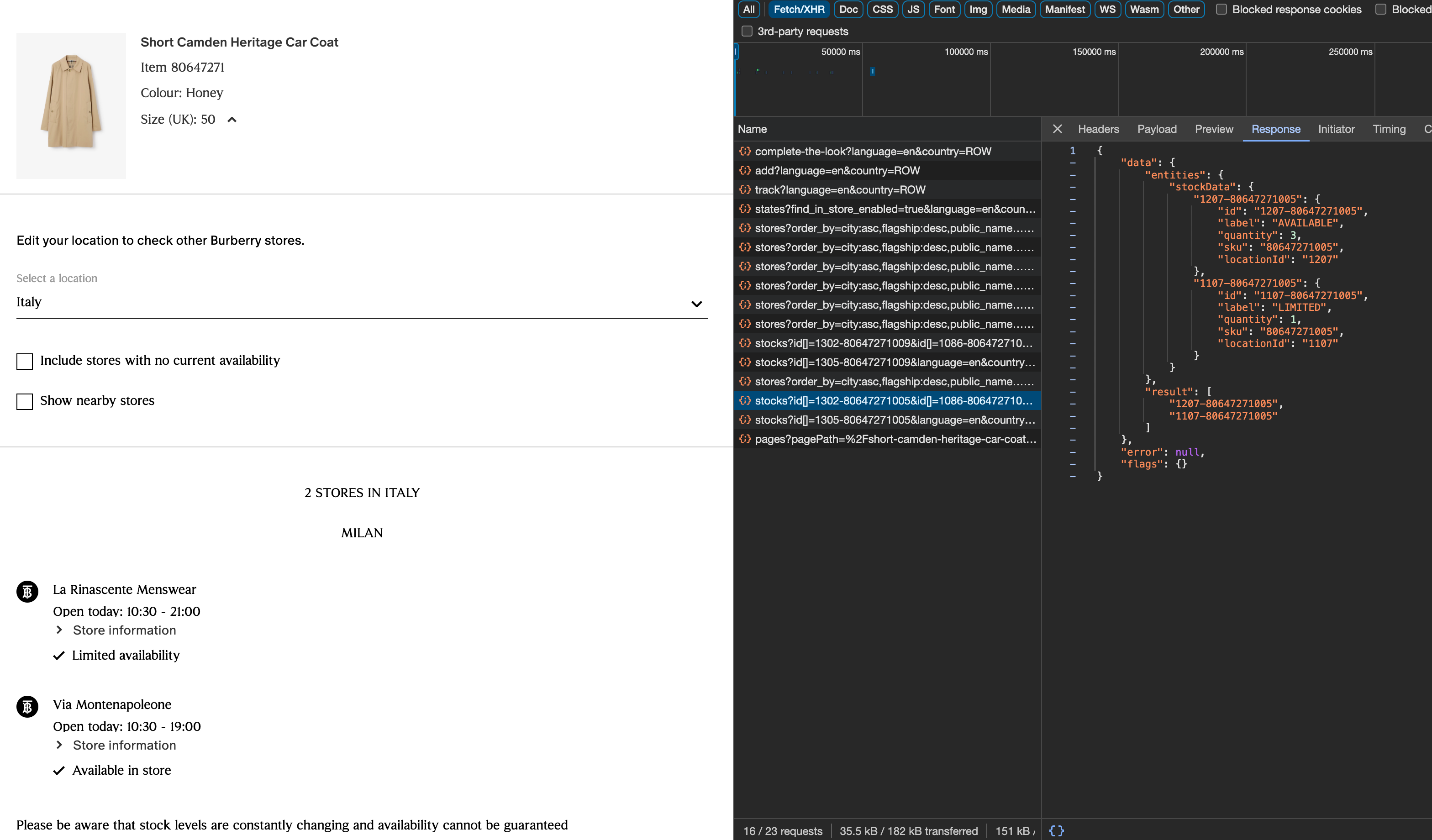The height and width of the screenshot is (840, 1432).
Task: Tick the Show nearby stores checkbox
Action: pos(25,402)
